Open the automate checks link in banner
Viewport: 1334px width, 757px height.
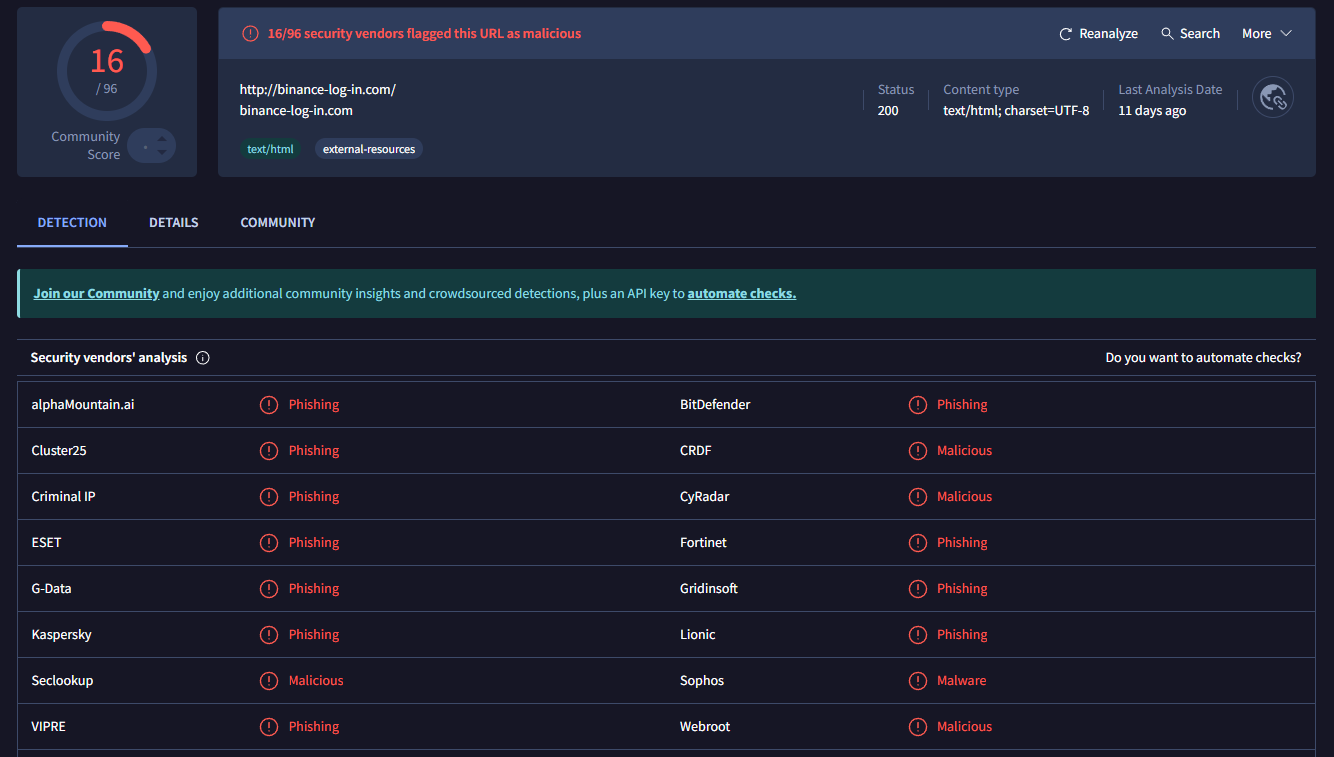click(x=741, y=294)
